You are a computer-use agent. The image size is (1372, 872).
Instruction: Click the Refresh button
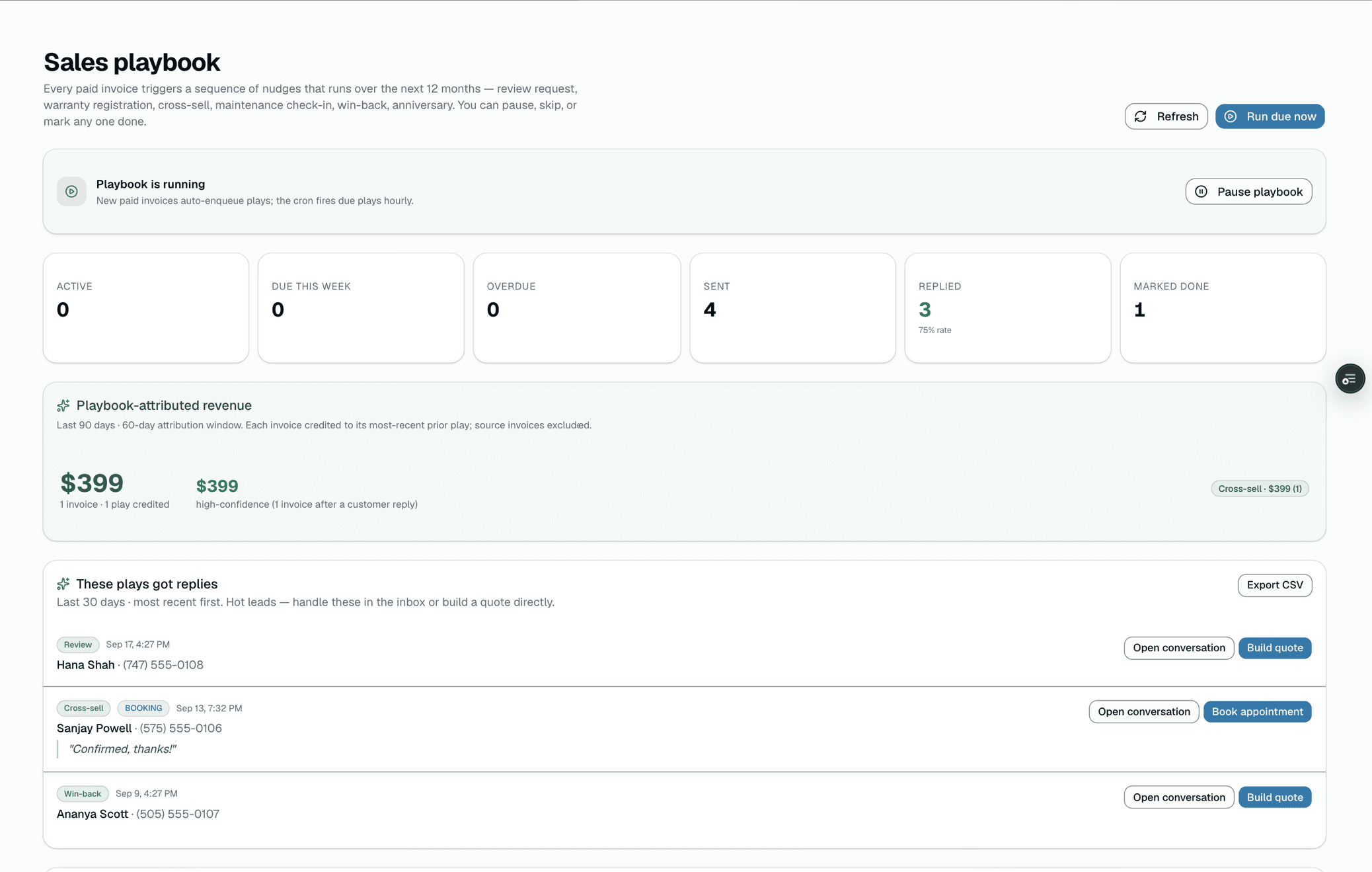pyautogui.click(x=1166, y=116)
